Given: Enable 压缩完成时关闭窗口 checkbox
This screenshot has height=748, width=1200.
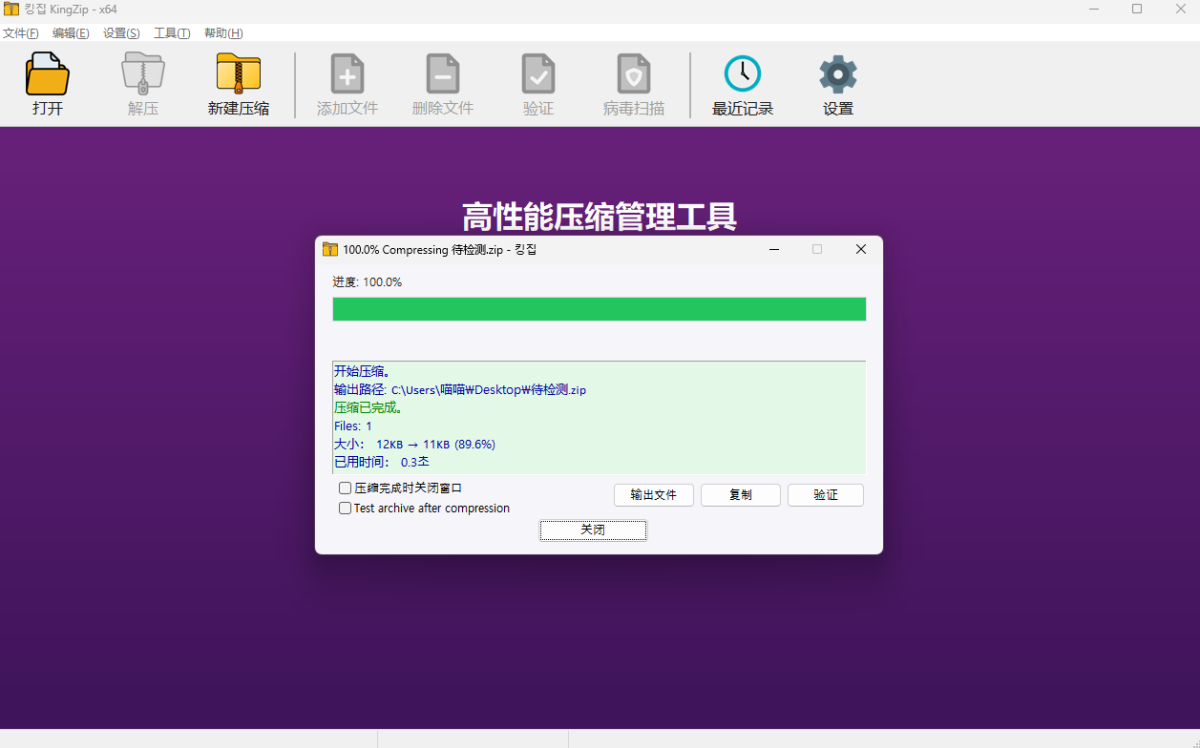Looking at the screenshot, I should click(x=345, y=488).
